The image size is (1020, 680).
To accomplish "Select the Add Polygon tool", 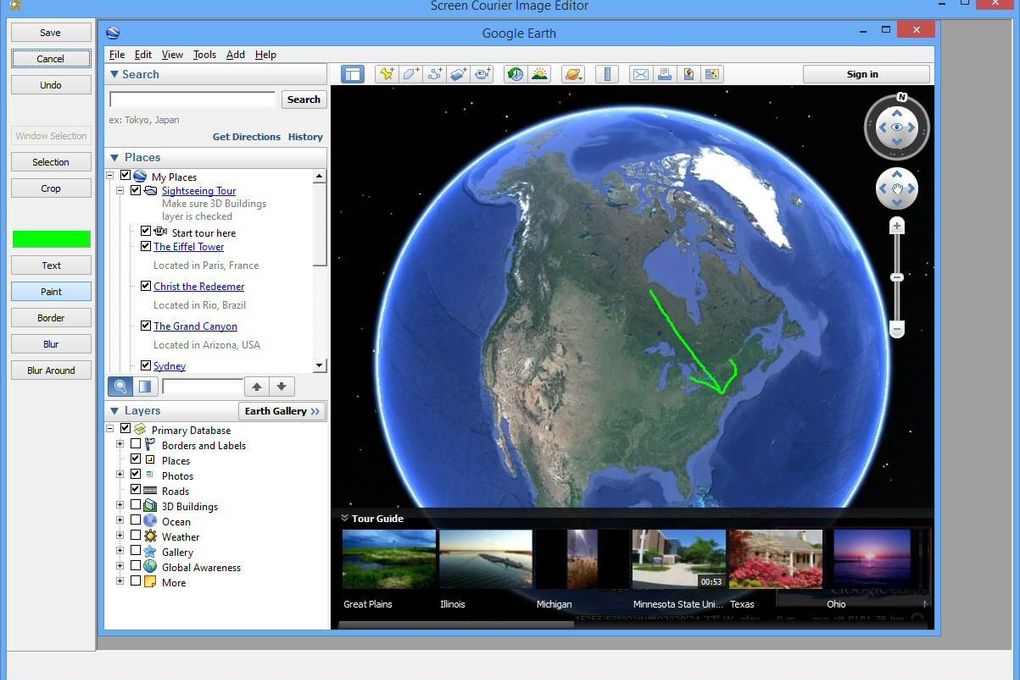I will pos(410,74).
